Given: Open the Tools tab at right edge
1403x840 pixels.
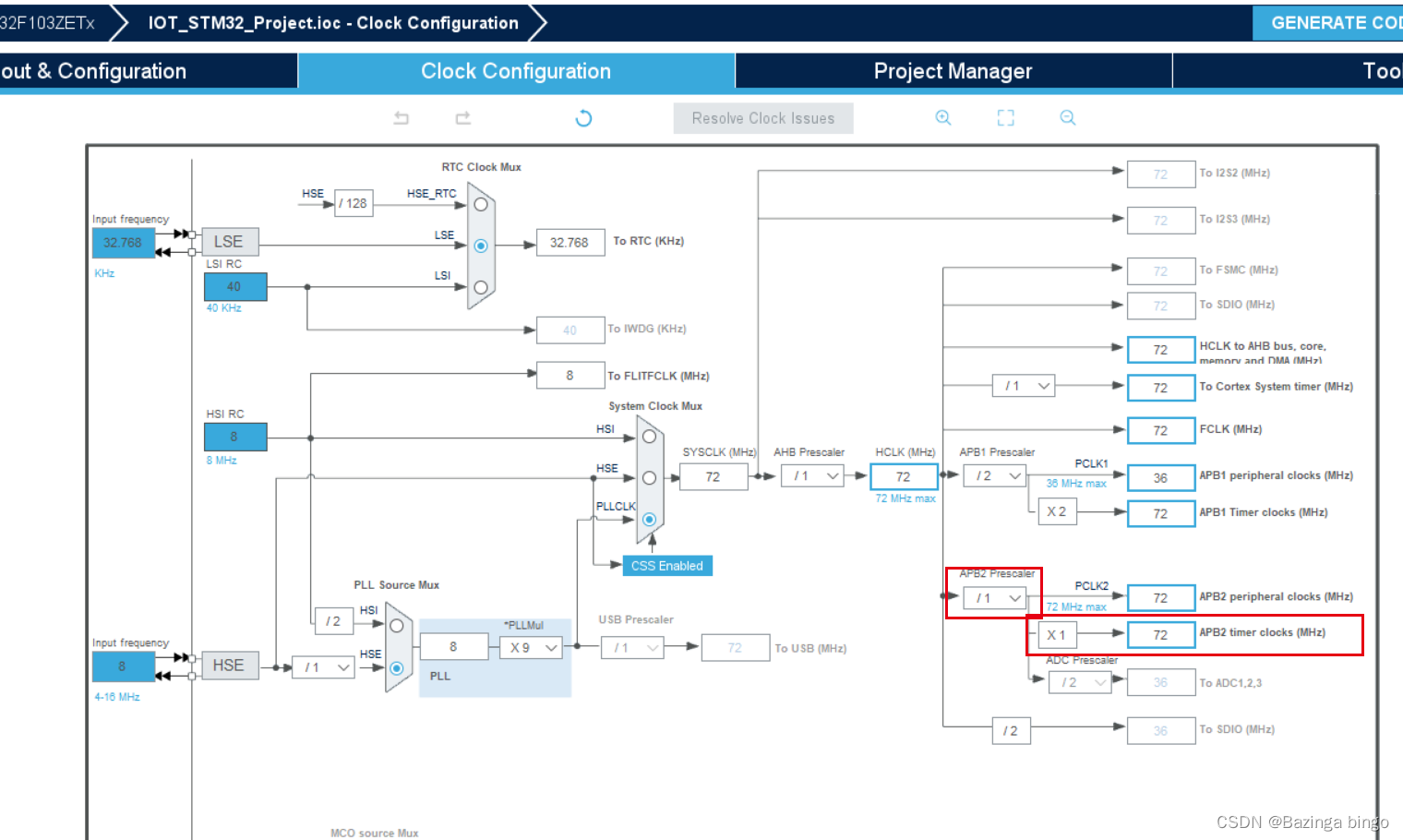Looking at the screenshot, I should (x=1289, y=71).
